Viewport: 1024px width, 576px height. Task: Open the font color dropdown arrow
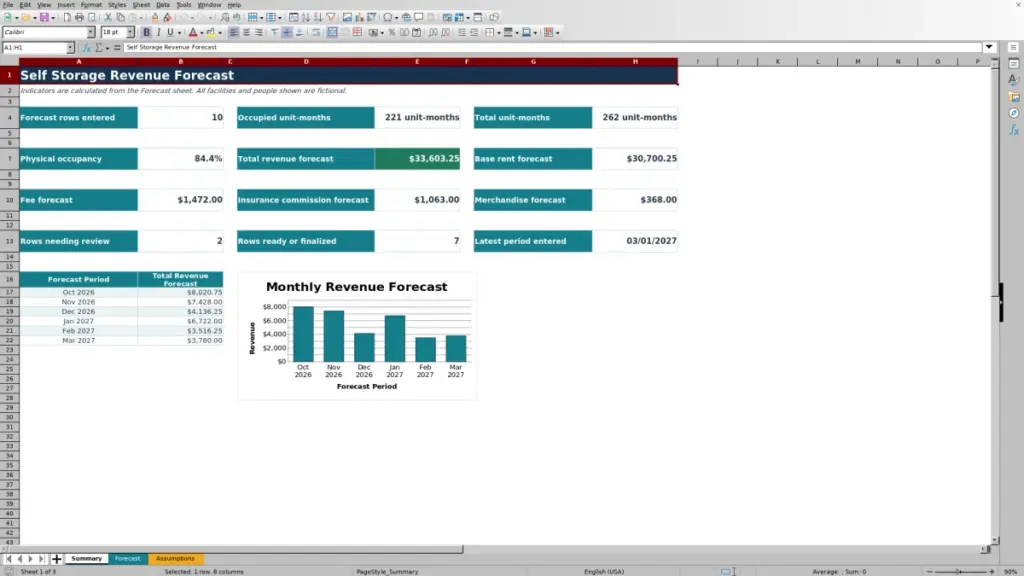click(x=201, y=33)
